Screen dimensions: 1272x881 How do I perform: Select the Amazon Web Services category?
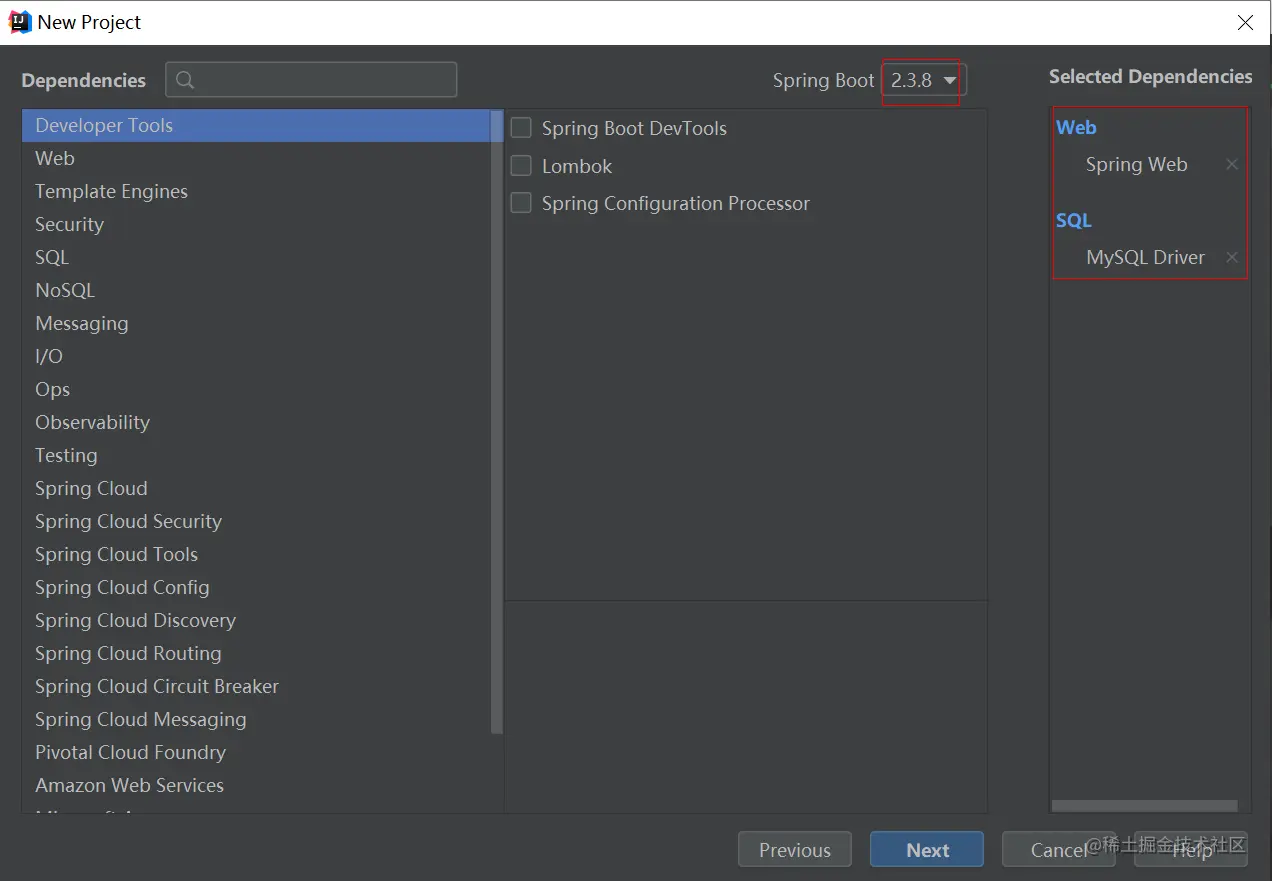(256, 785)
